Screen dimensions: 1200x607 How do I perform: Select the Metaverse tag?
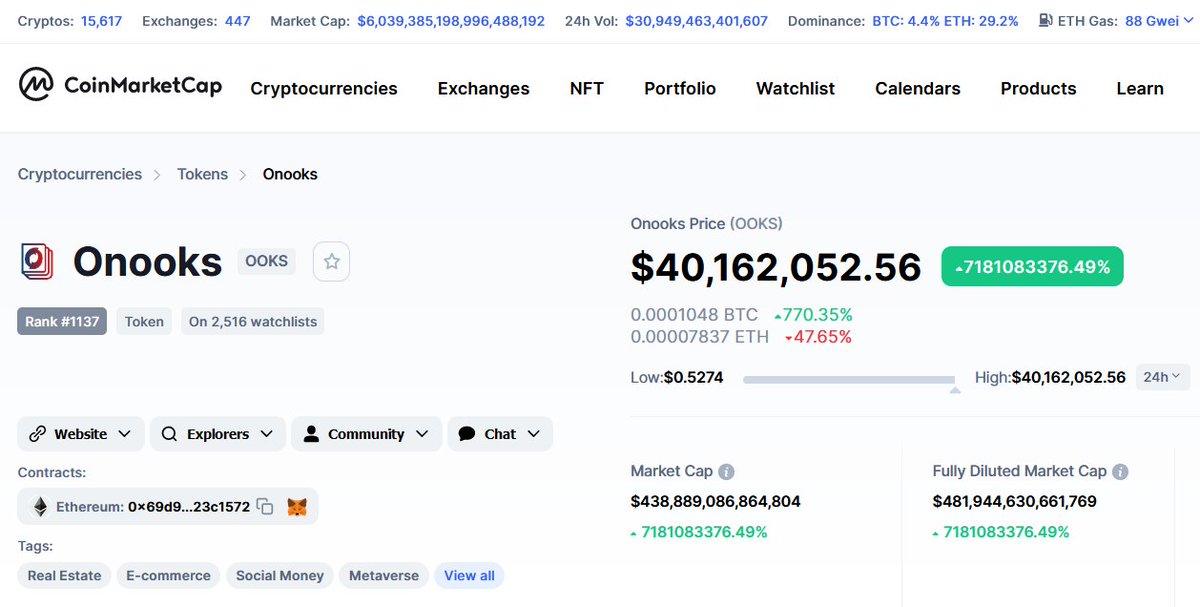click(384, 575)
